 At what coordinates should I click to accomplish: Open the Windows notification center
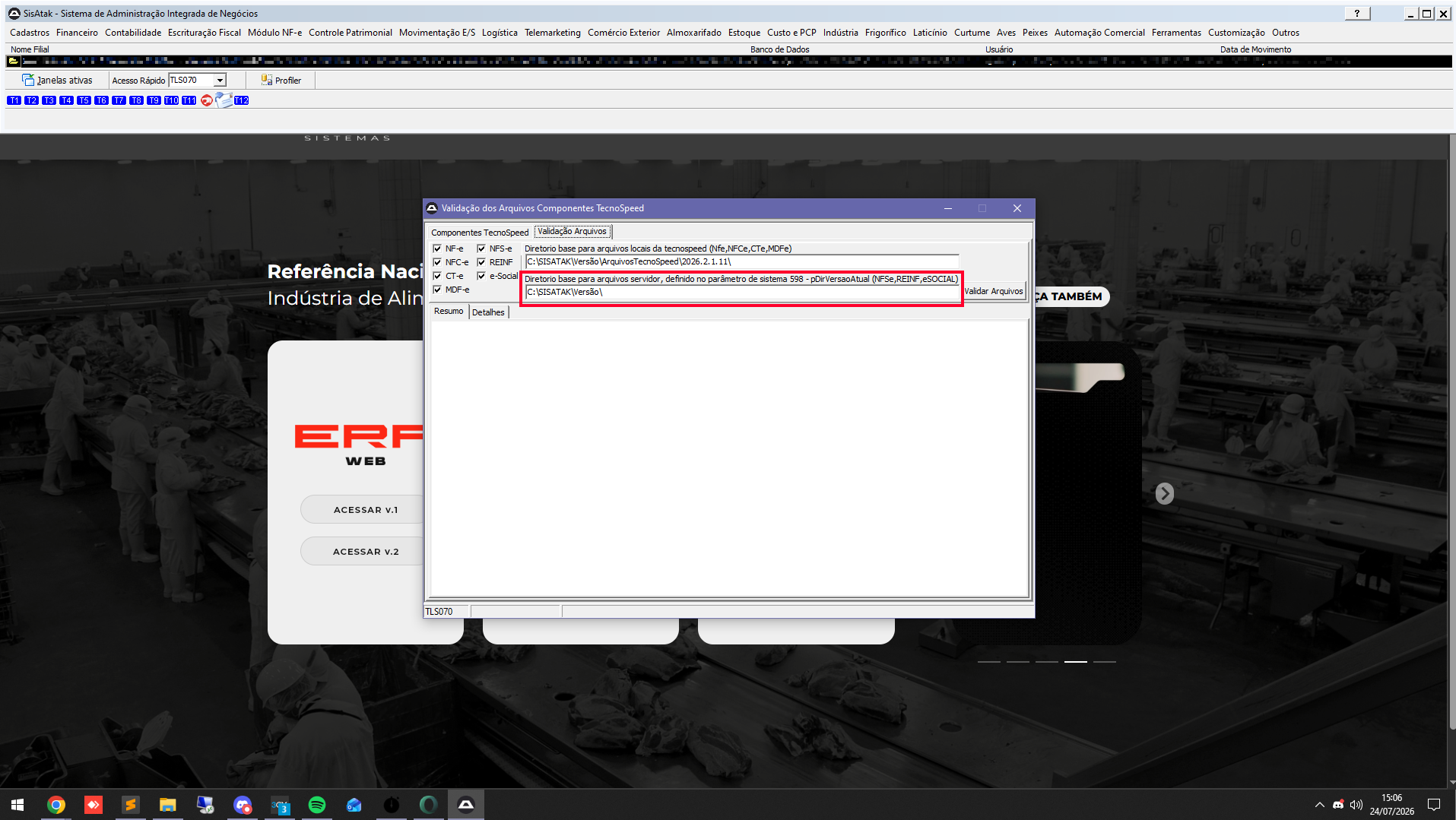(1434, 805)
